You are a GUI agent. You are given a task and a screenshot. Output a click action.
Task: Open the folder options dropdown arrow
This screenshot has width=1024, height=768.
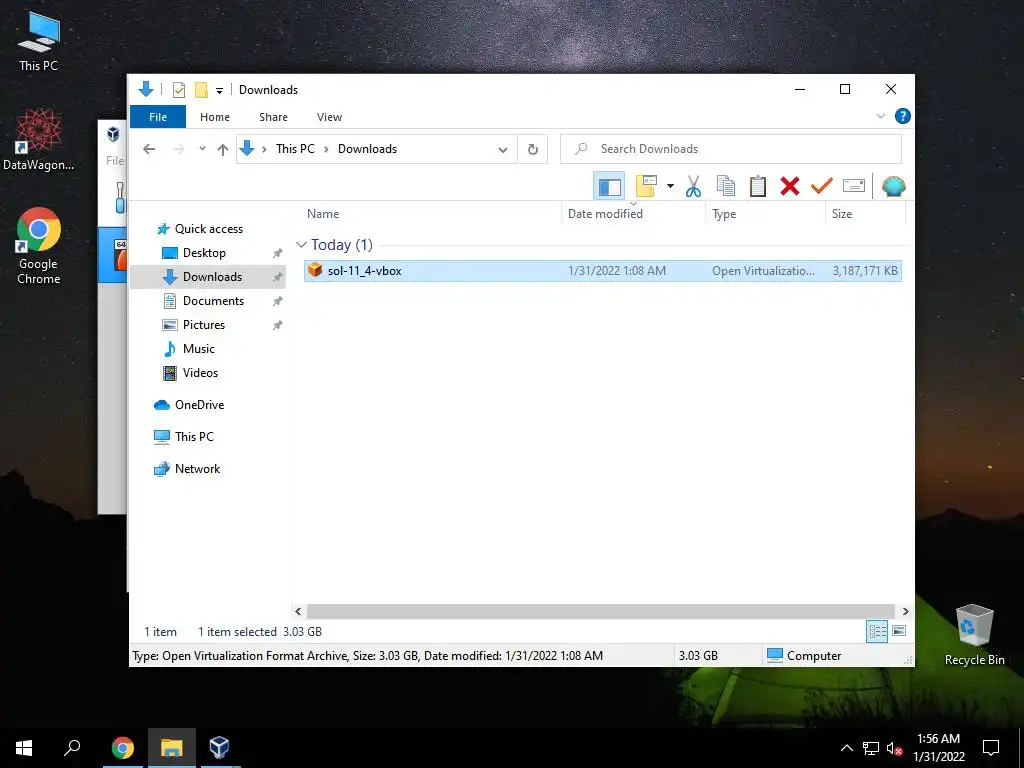pos(670,186)
